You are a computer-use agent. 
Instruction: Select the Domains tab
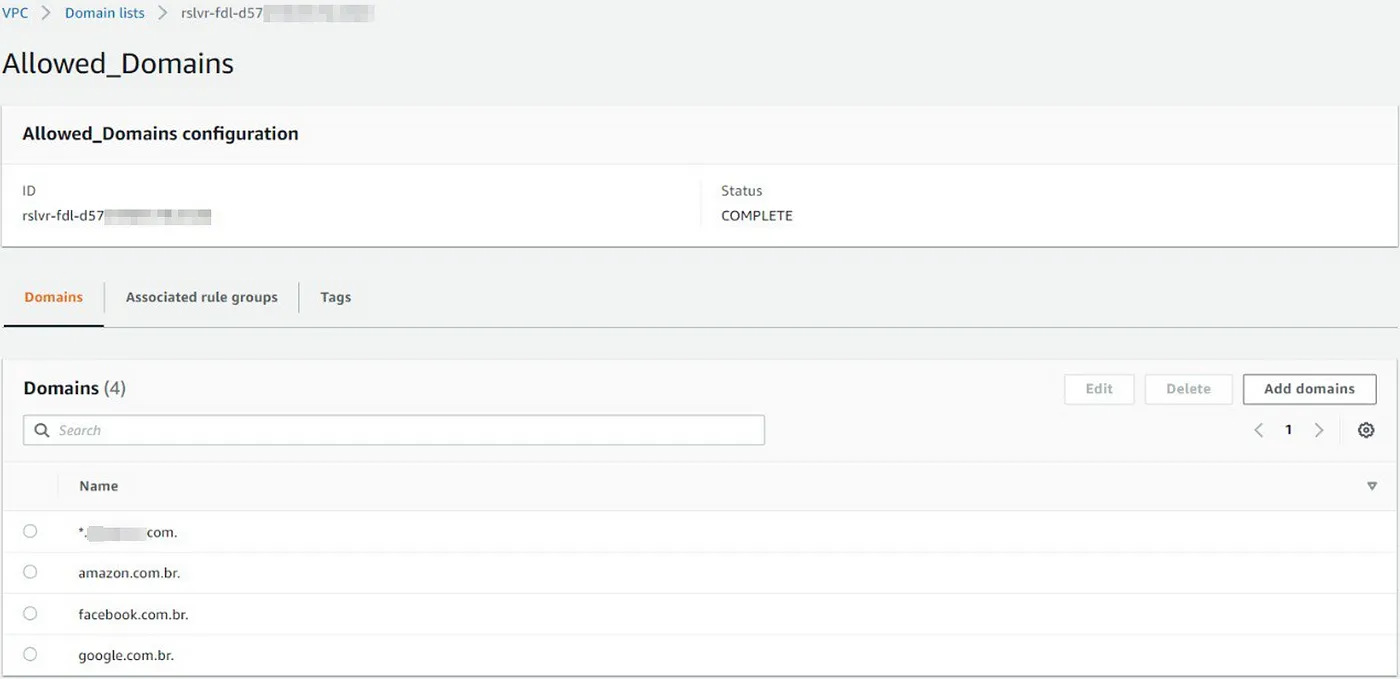(53, 297)
